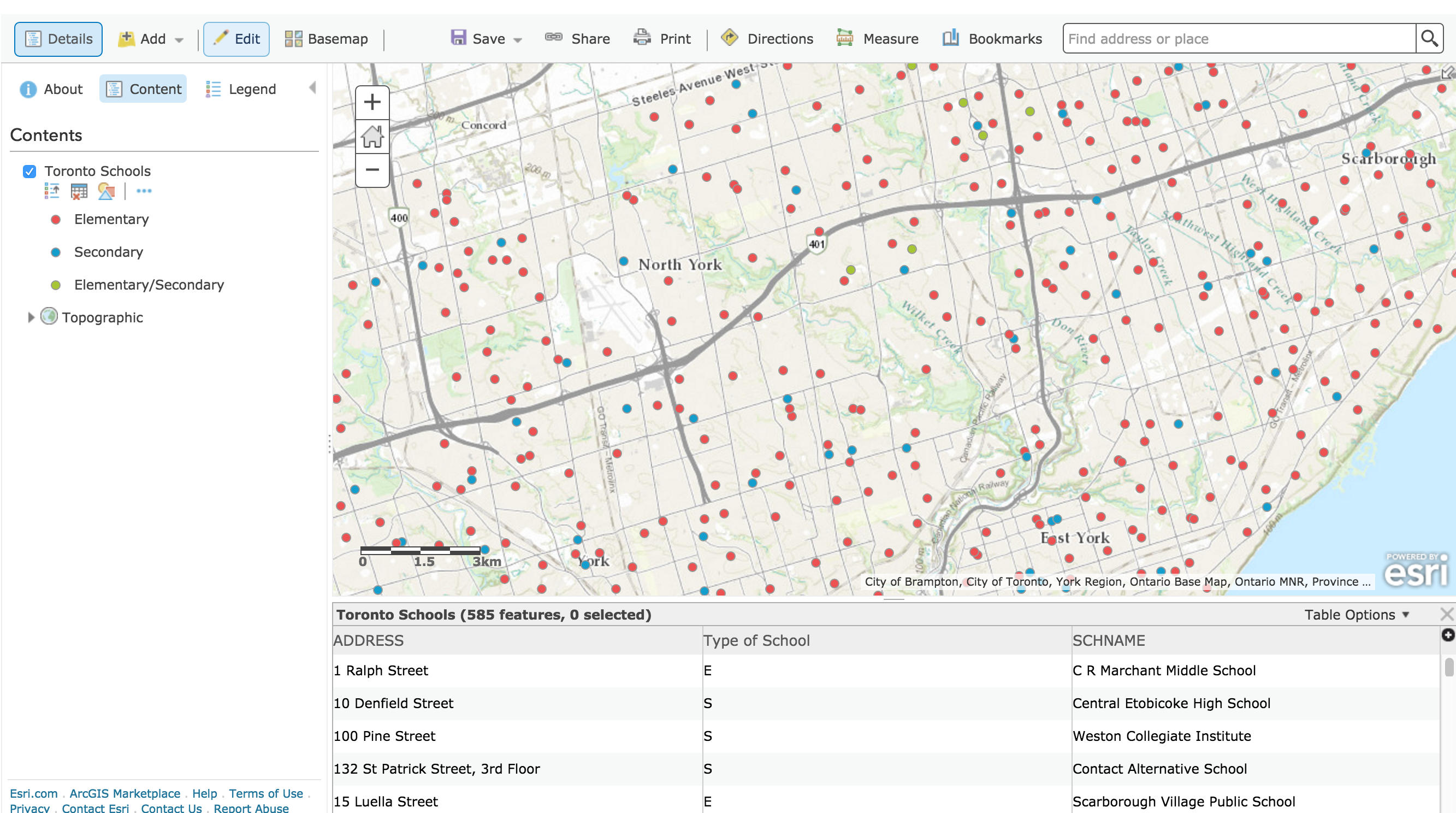Open the Add dropdown menu
The width and height of the screenshot is (1456, 813).
tap(150, 39)
